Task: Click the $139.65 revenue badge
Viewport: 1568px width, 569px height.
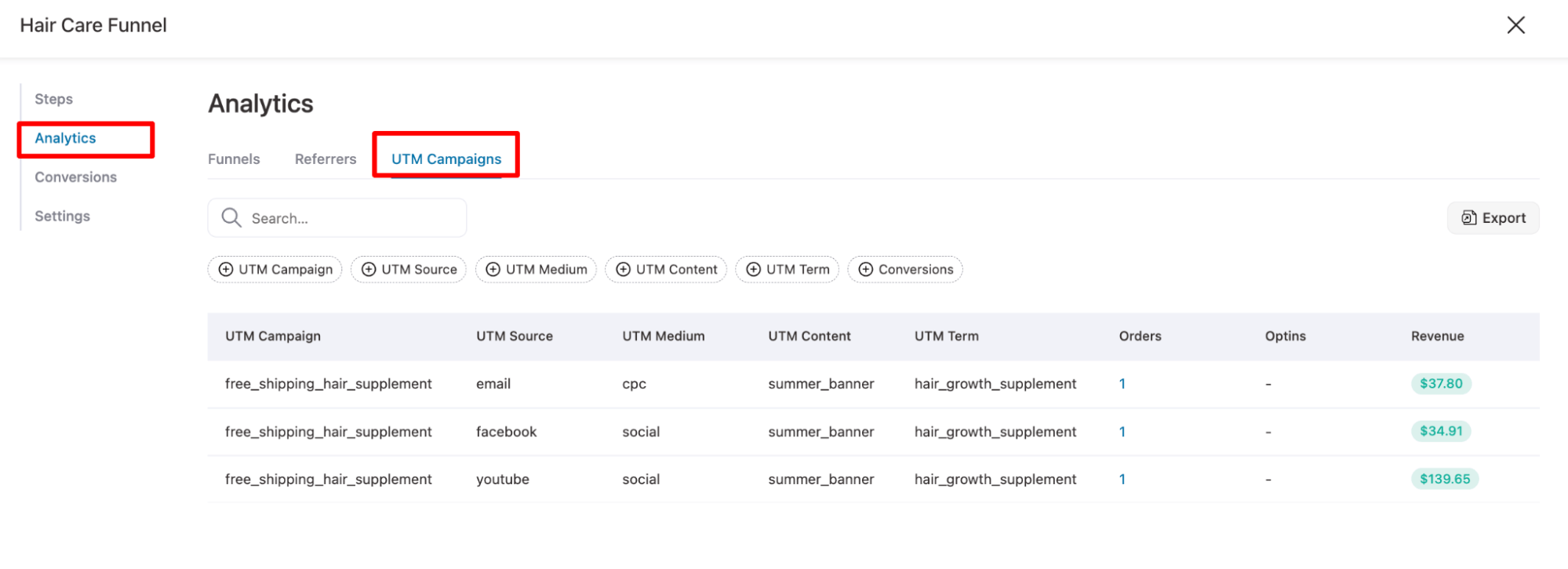Action: coord(1445,479)
